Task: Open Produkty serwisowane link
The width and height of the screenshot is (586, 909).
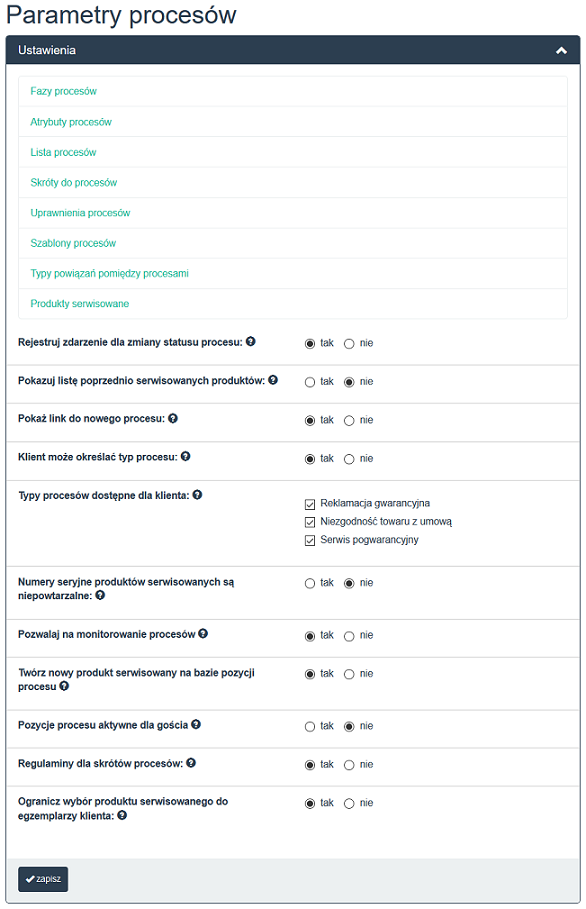Action: pyautogui.click(x=79, y=303)
